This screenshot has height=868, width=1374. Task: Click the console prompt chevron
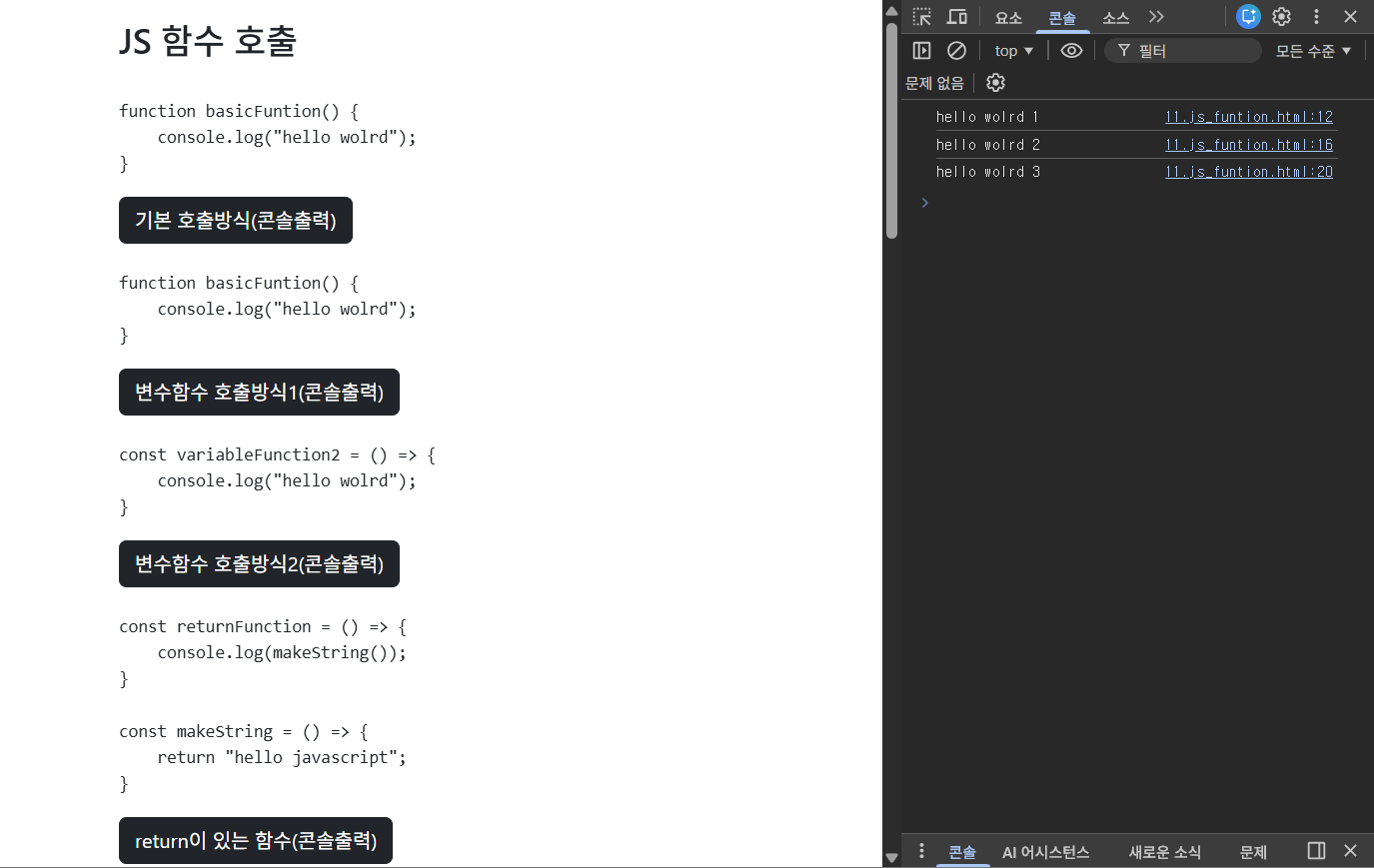924,203
